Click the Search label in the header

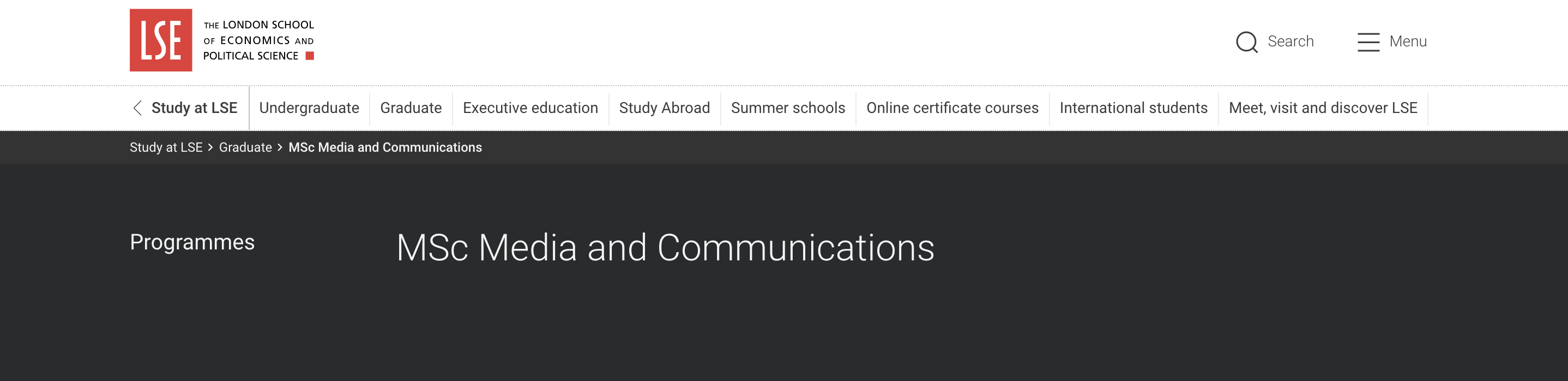[x=1290, y=41]
